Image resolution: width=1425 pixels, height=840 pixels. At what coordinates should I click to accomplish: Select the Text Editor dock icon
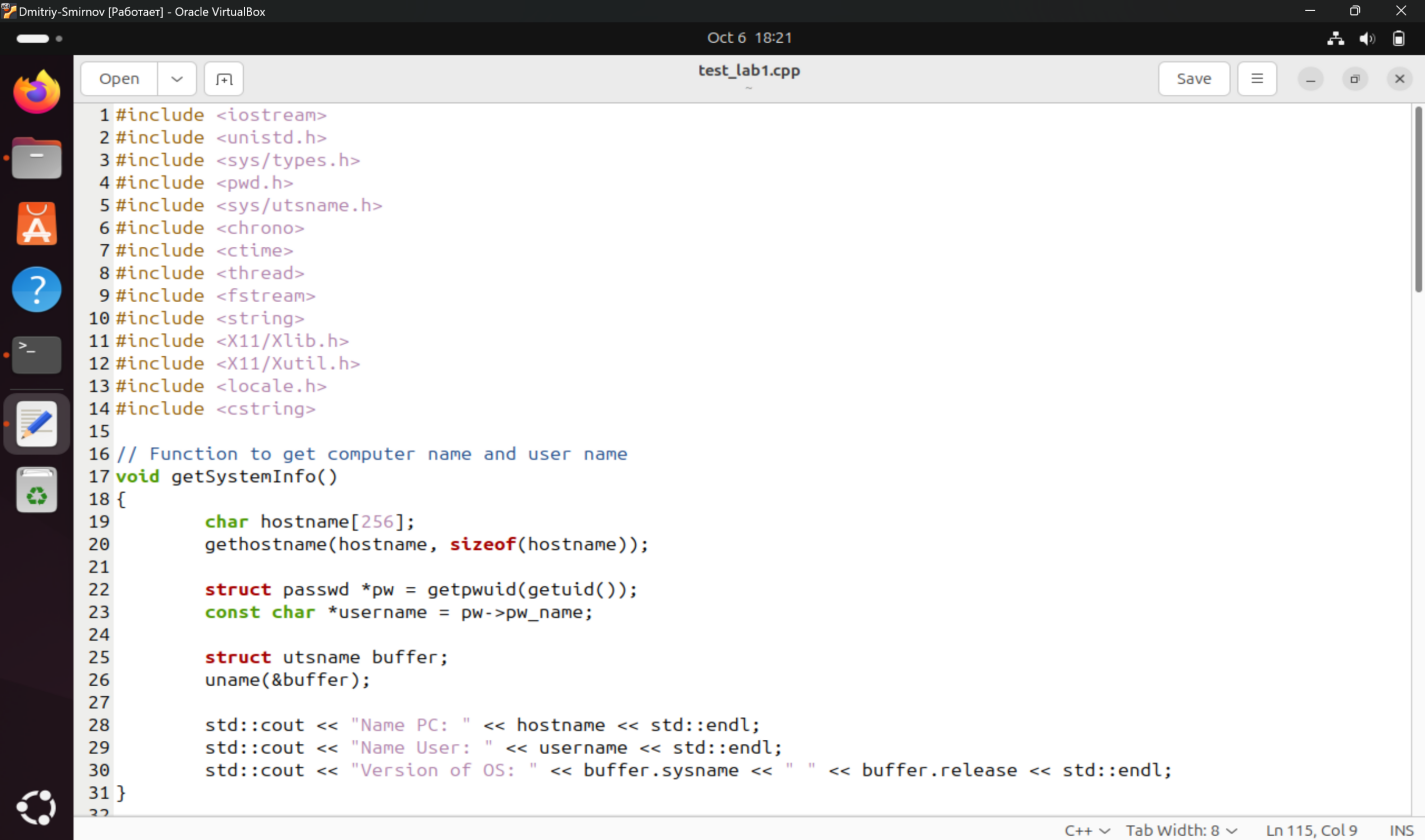point(37,423)
